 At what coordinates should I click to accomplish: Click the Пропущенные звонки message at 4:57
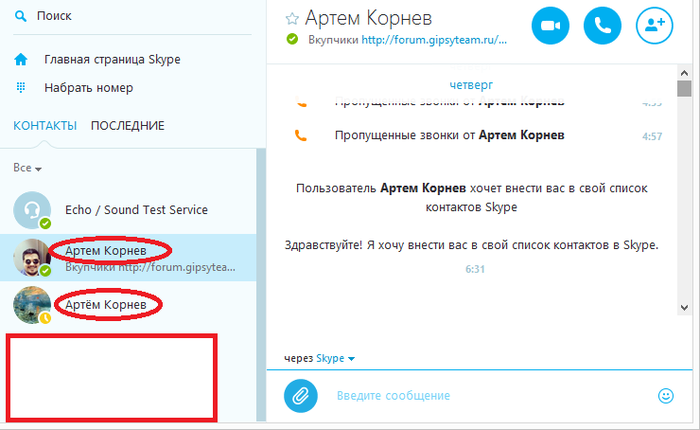pyautogui.click(x=450, y=135)
